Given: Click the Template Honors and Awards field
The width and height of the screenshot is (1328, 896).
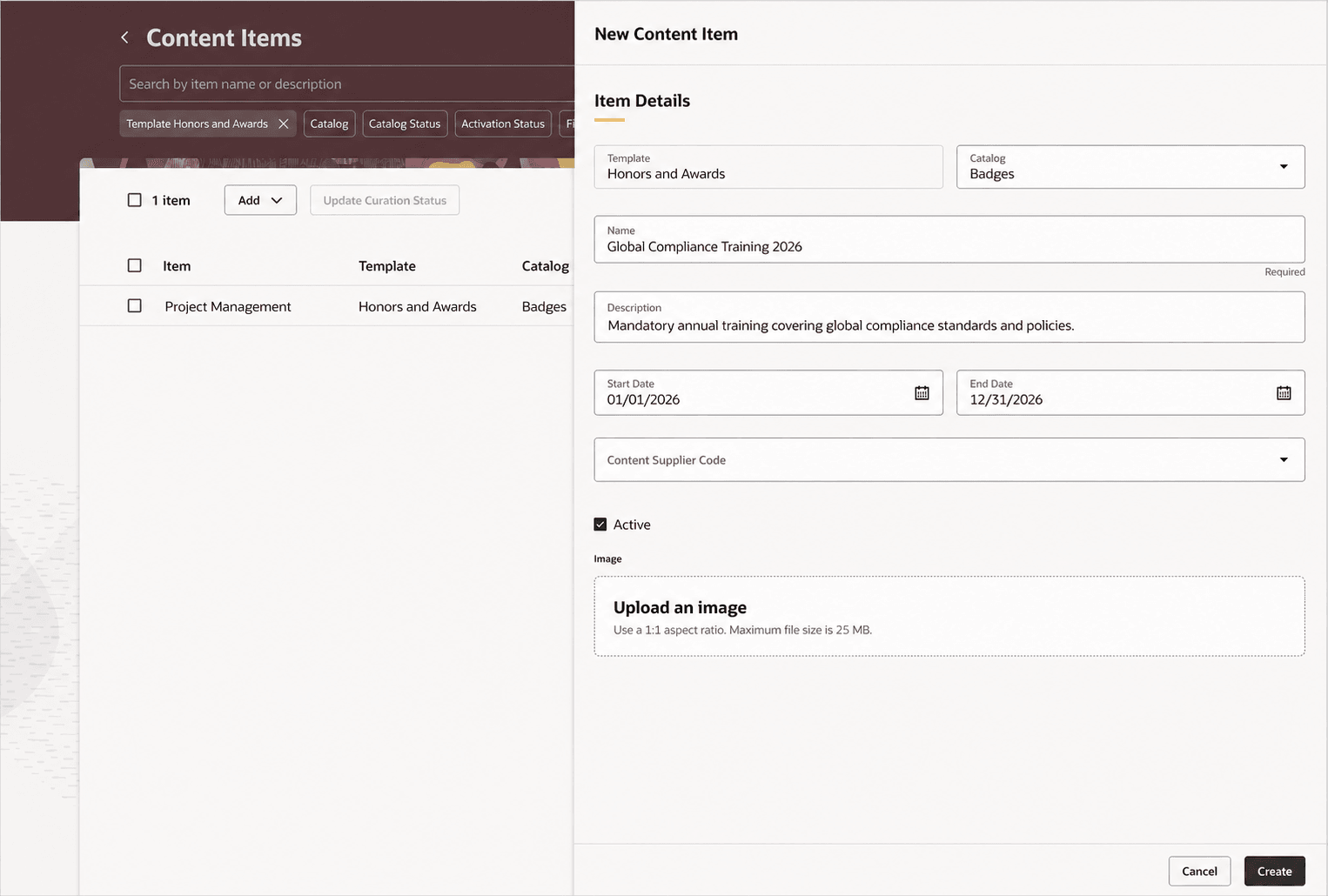Looking at the screenshot, I should [768, 166].
